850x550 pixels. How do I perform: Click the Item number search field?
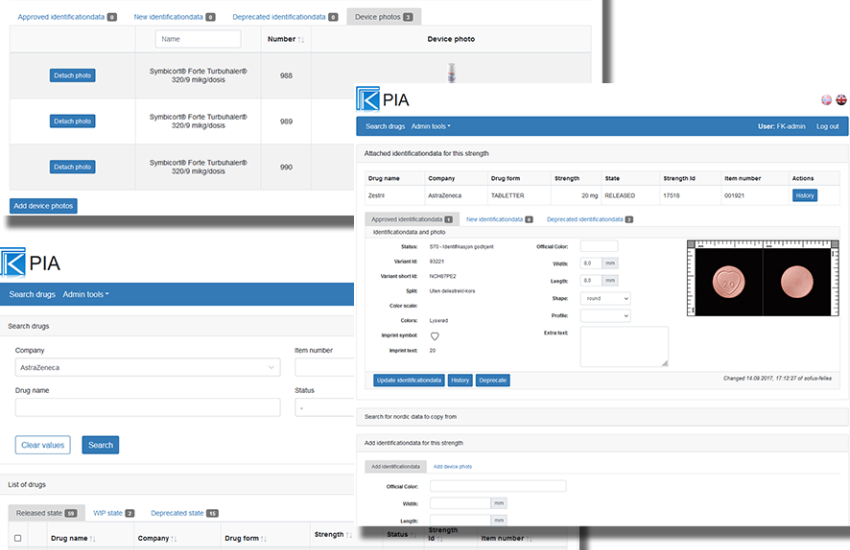coord(324,367)
